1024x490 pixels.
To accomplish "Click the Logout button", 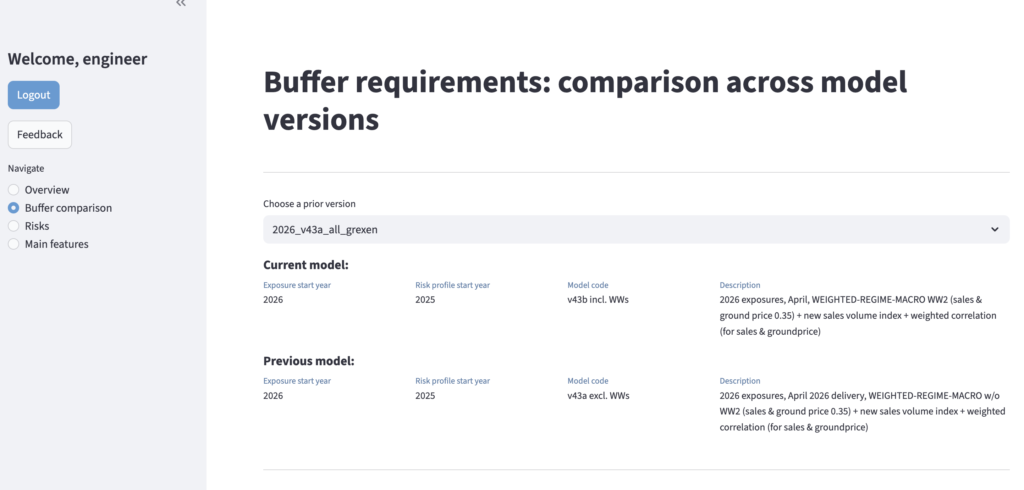I will click(x=34, y=95).
